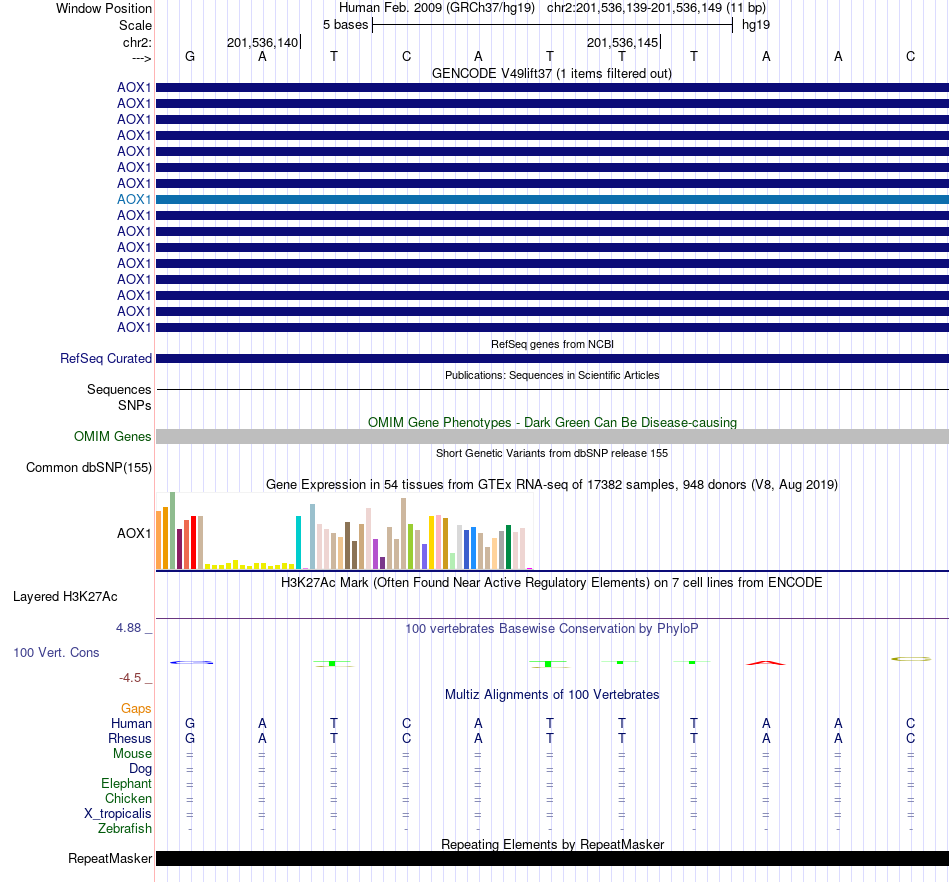
Task: Click the Rhesus species label
Action: (x=130, y=739)
